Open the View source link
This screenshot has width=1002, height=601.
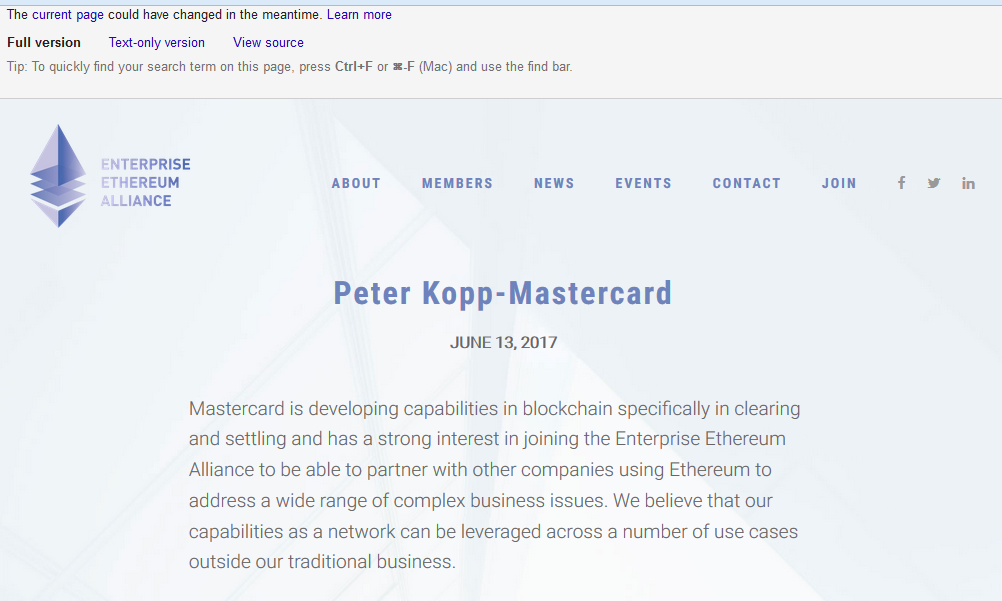pos(268,43)
